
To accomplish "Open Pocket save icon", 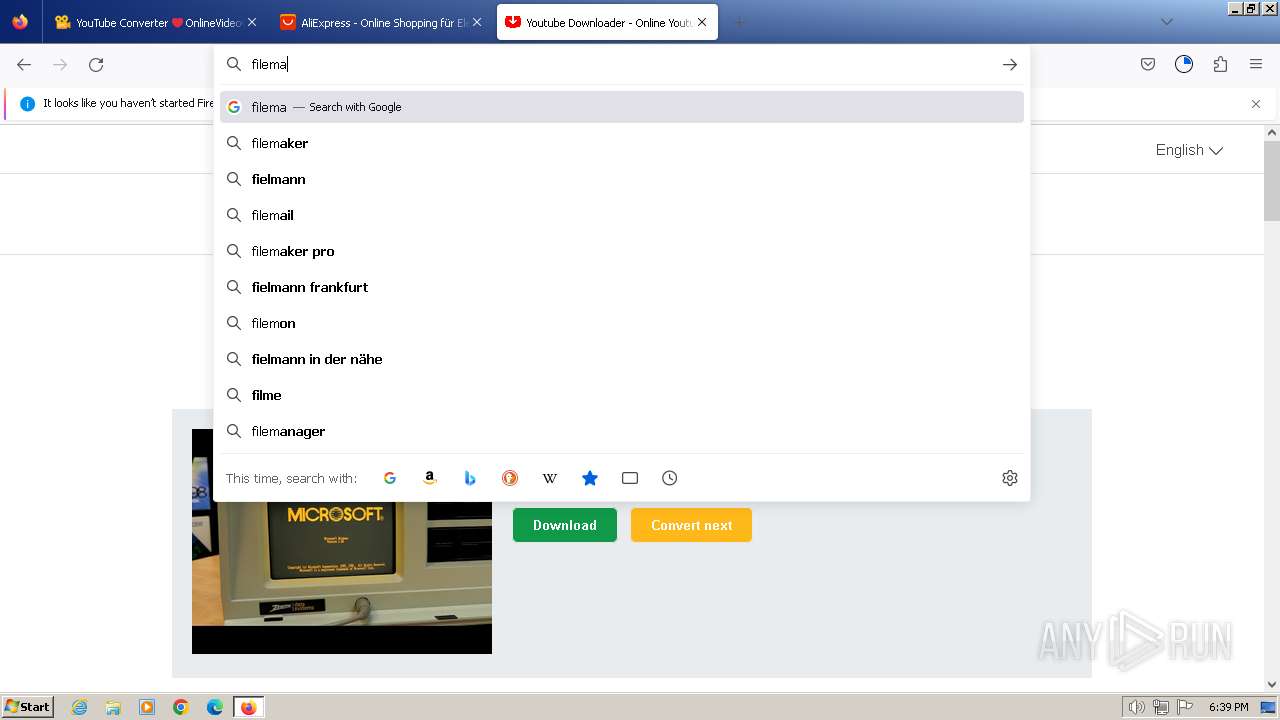I will click(x=1148, y=64).
